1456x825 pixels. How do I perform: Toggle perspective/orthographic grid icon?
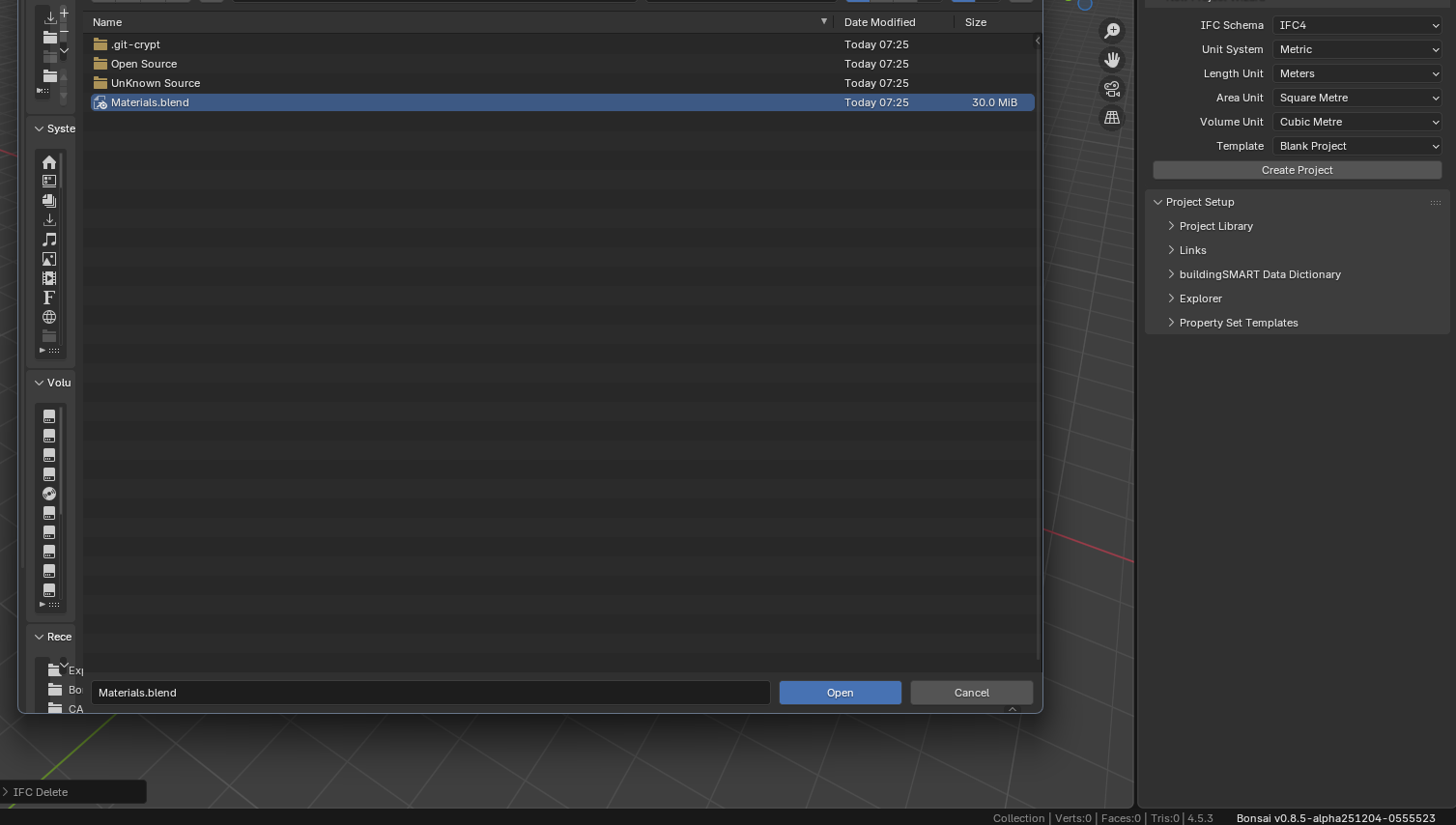[x=1112, y=118]
